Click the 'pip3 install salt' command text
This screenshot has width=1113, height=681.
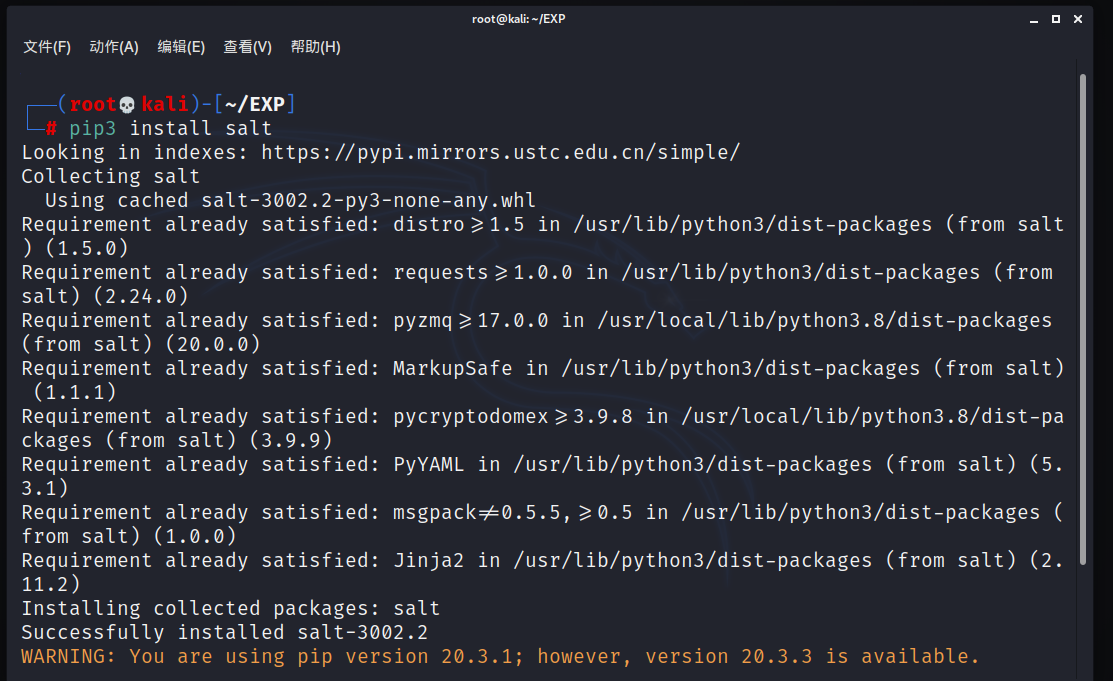click(x=170, y=129)
